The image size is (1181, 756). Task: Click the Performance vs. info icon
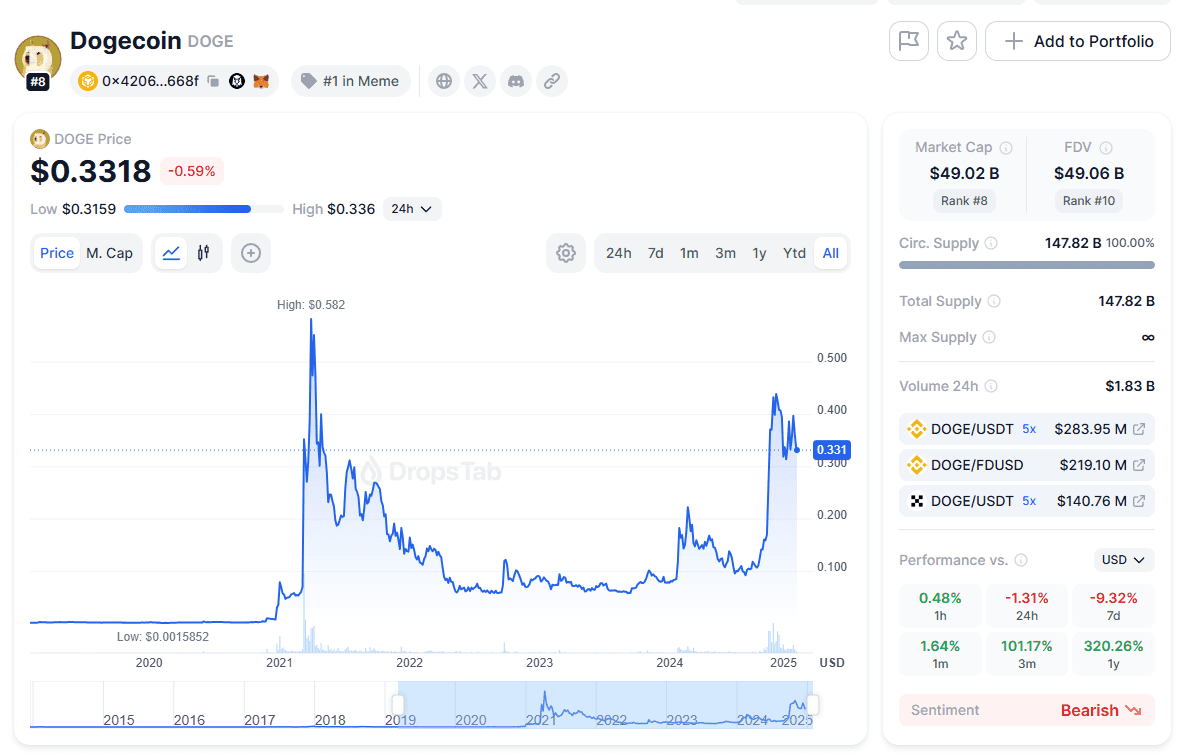point(1021,560)
